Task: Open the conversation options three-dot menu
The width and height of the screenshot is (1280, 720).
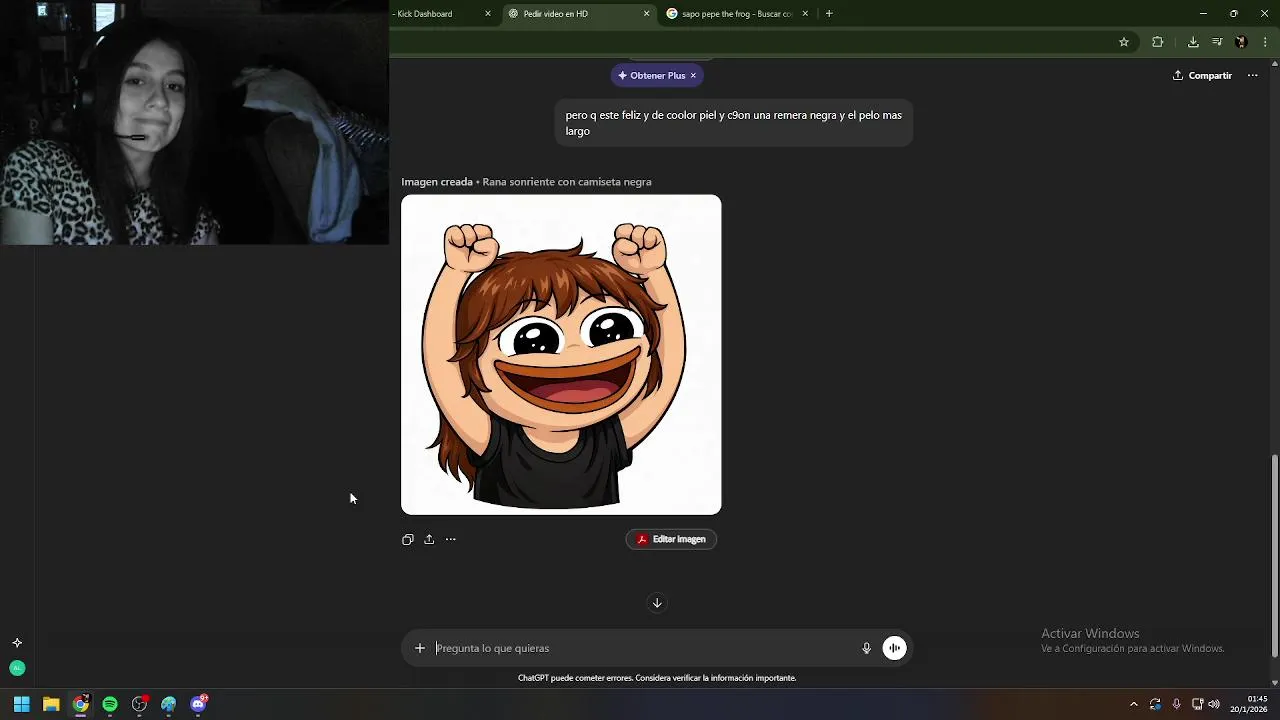Action: tap(1252, 75)
